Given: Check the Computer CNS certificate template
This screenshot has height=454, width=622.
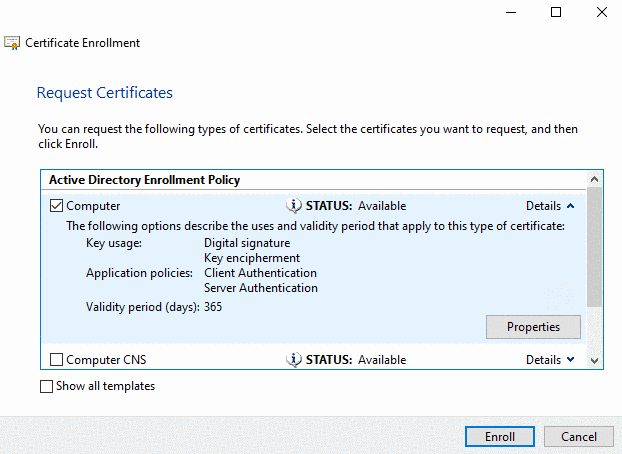Looking at the screenshot, I should pyautogui.click(x=56, y=360).
